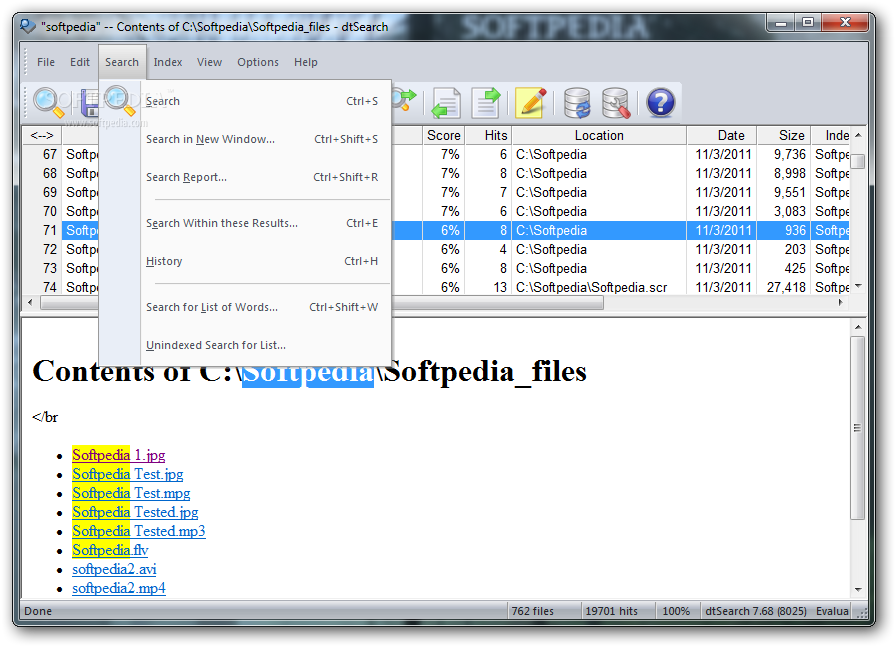Open the Softpedia Tested.mp3 link
This screenshot has height=647, width=896.
[x=138, y=531]
